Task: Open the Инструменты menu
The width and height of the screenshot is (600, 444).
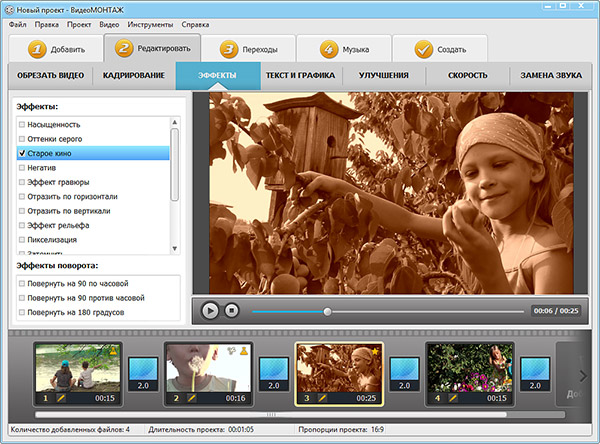Action: pos(150,24)
